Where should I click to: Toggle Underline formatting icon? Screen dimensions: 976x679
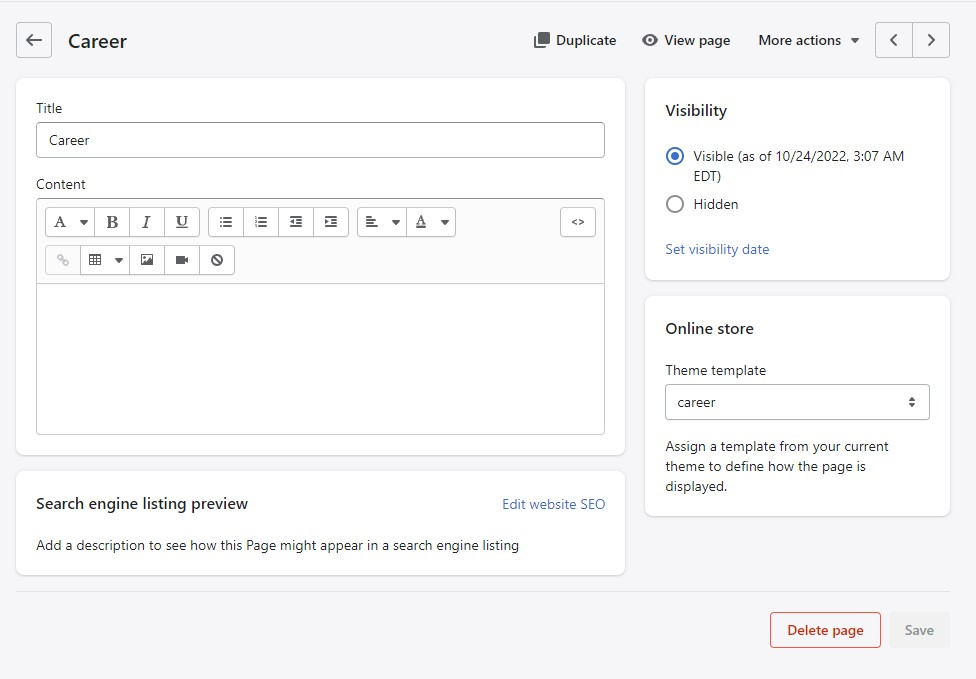pyautogui.click(x=181, y=222)
